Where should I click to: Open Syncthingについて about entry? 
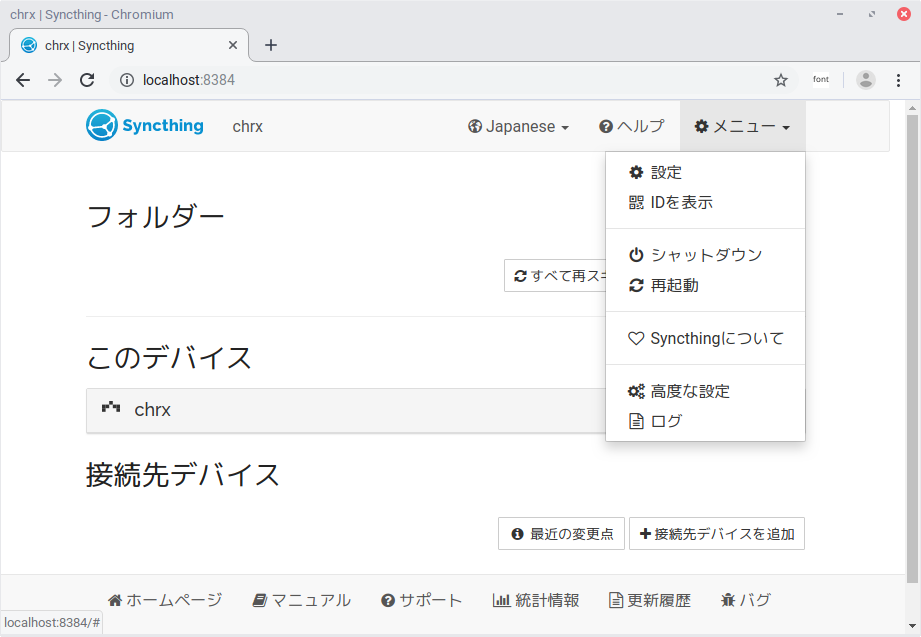pyautogui.click(x=715, y=339)
